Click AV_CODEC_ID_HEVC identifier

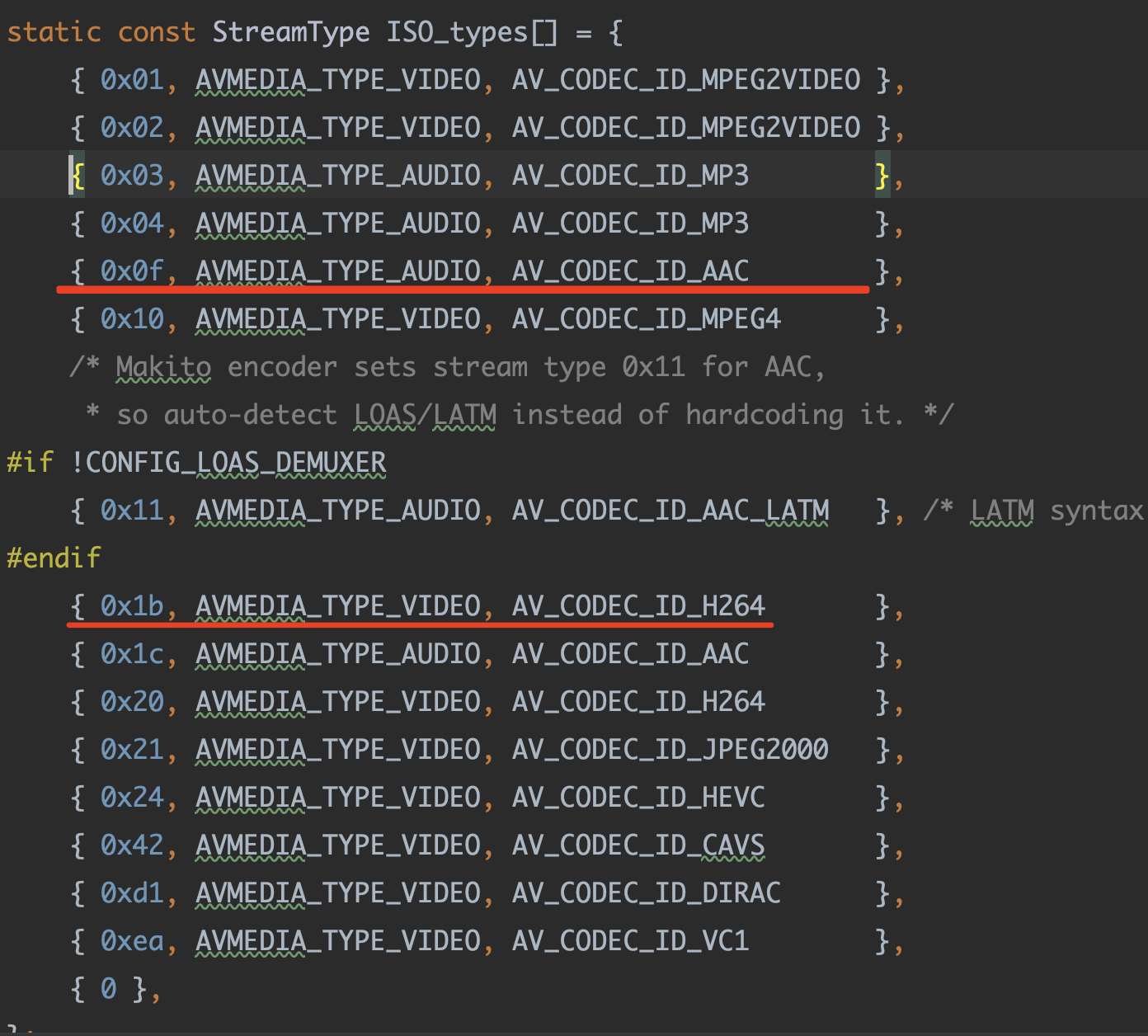(x=639, y=798)
